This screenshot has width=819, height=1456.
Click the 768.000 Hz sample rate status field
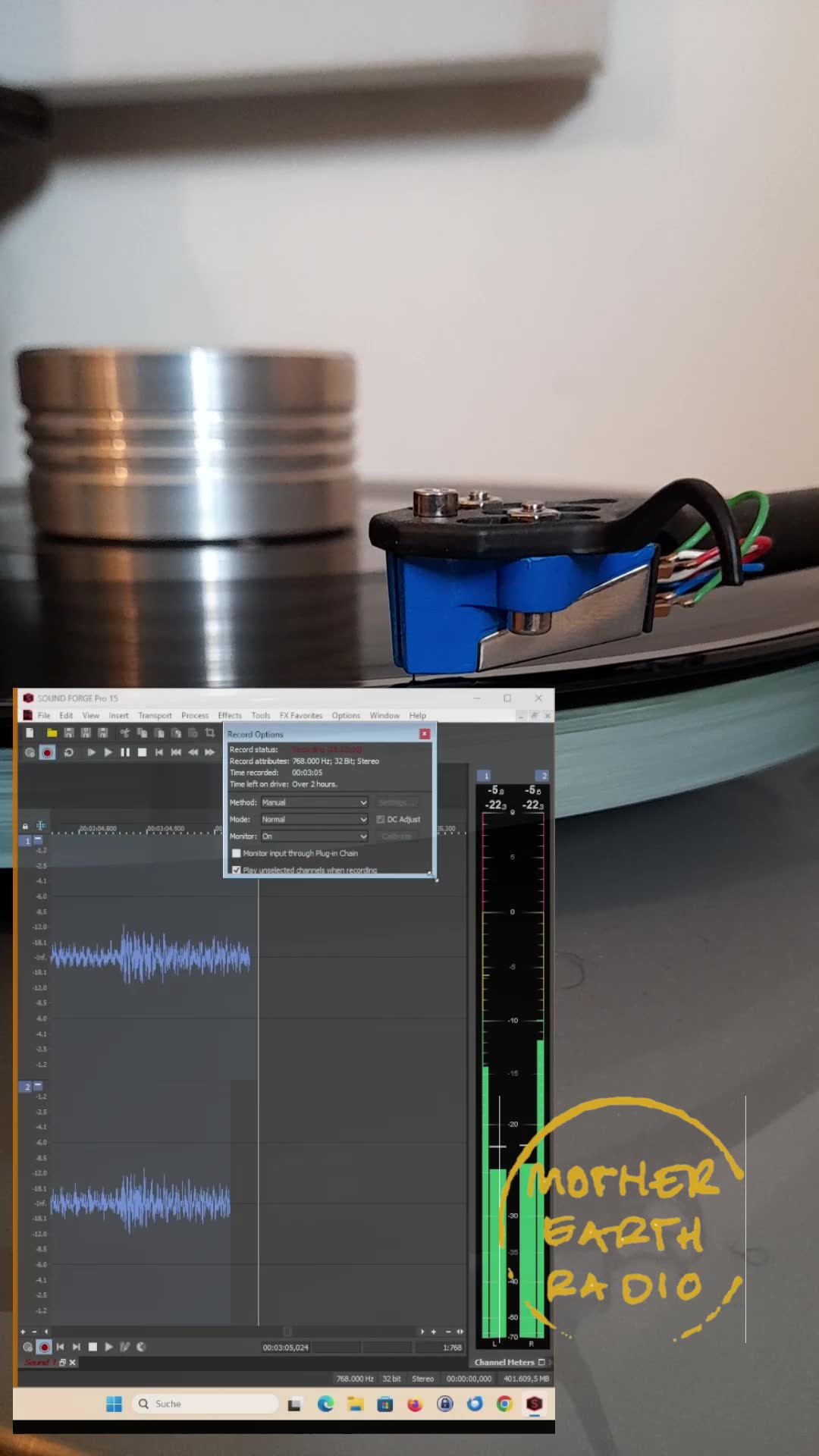pos(355,1379)
